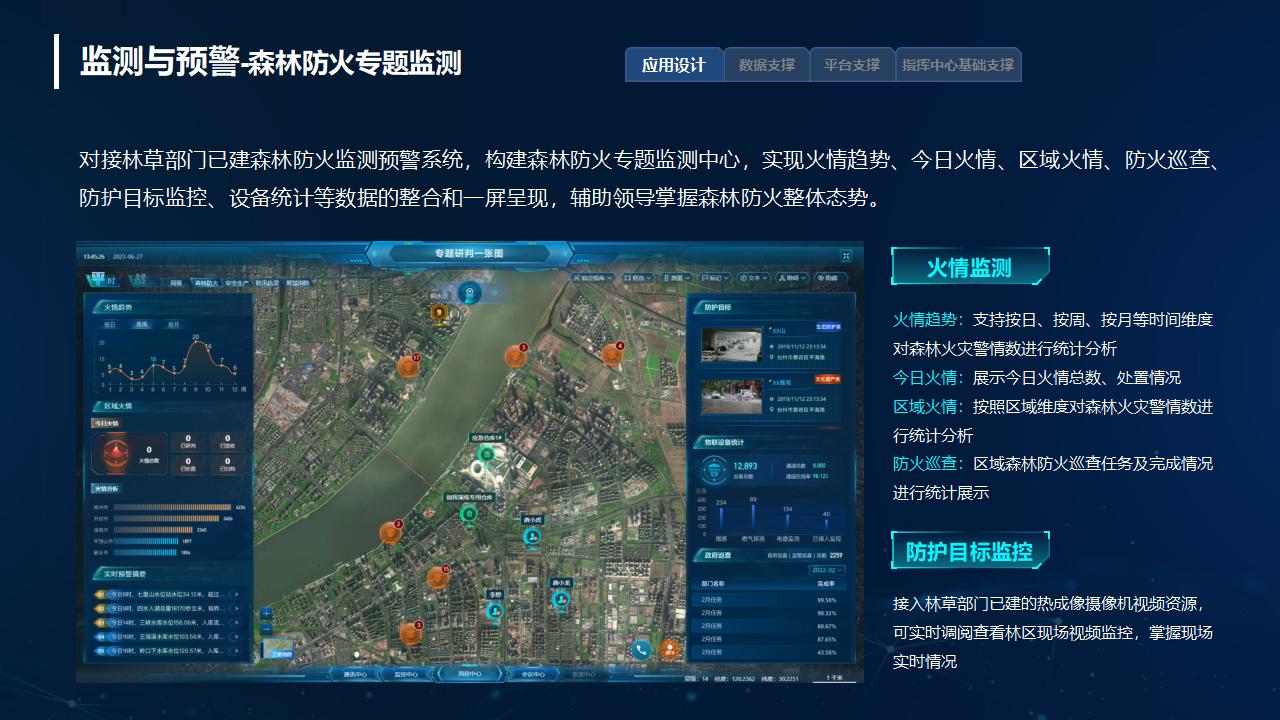Click the blue phone call icon
The width and height of the screenshot is (1280, 720).
[x=642, y=649]
